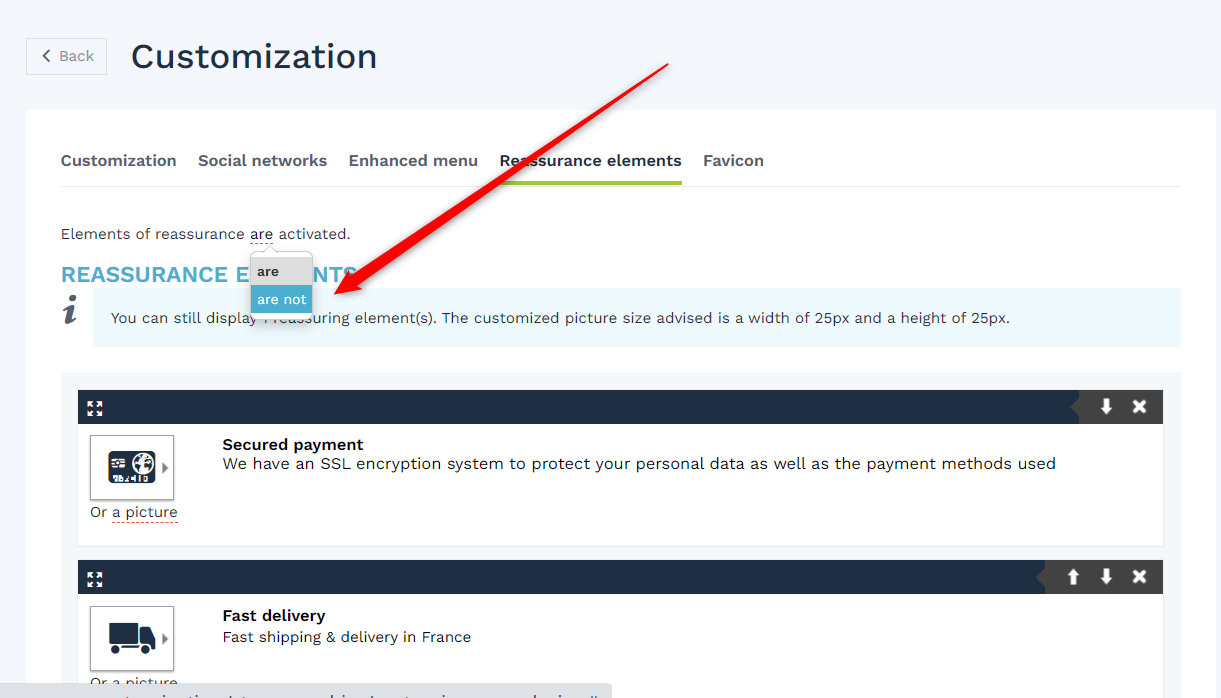Select the "are not" dropdown option
The width and height of the screenshot is (1221, 698).
coord(281,299)
